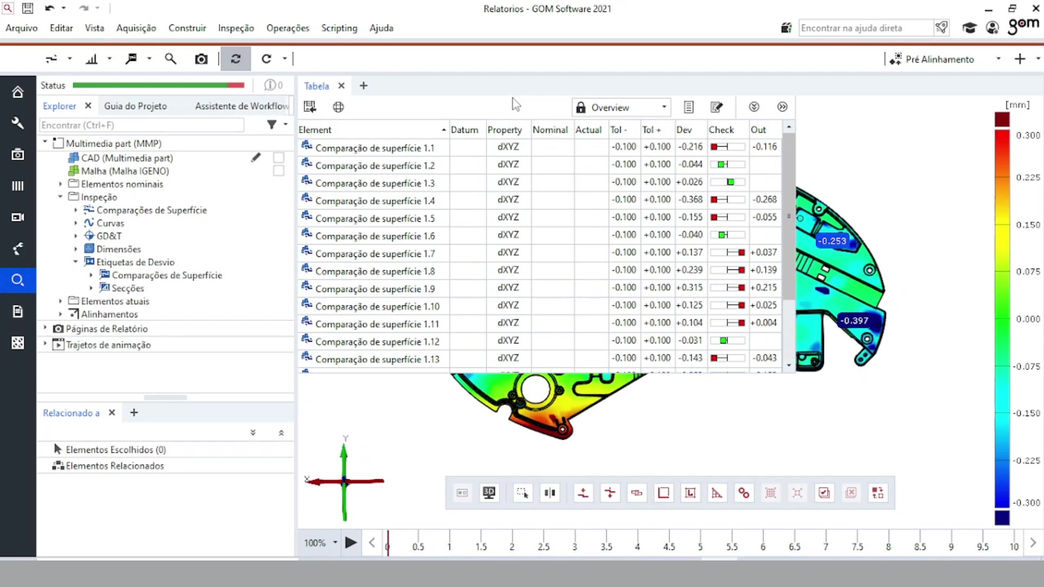Click the Encontrar (Ctrl+F) search field

tap(142, 125)
